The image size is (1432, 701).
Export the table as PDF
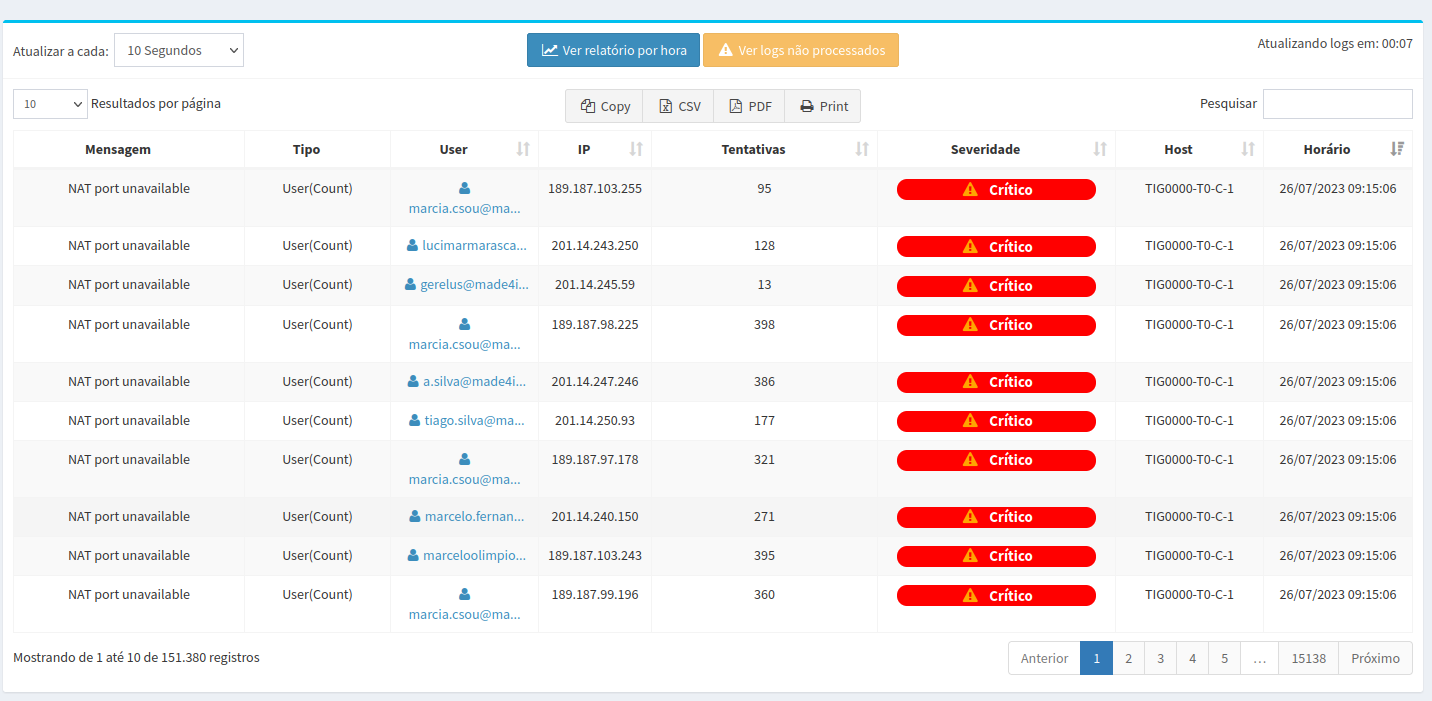pyautogui.click(x=749, y=106)
